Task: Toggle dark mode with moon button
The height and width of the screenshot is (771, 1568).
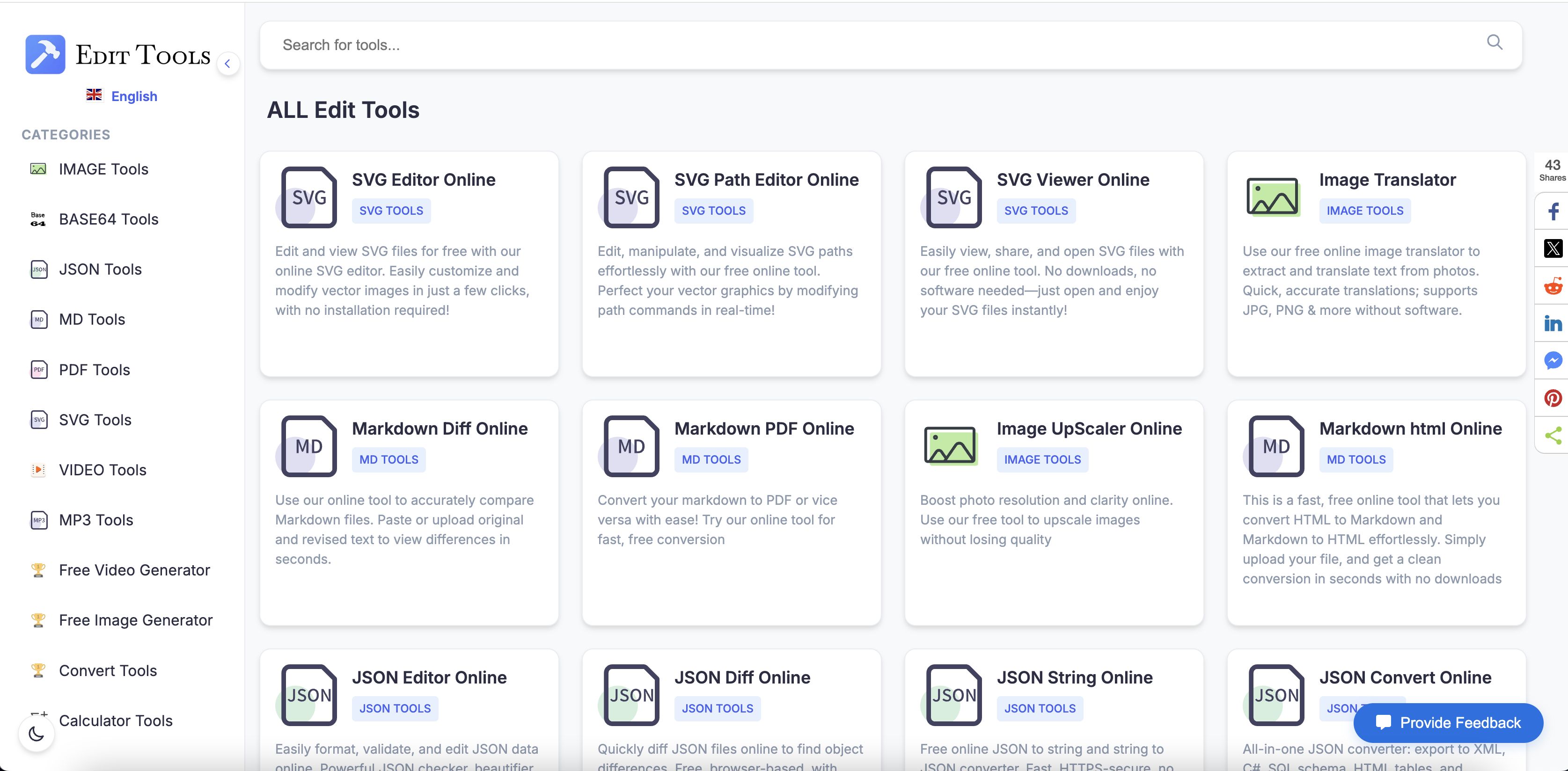Action: point(37,734)
